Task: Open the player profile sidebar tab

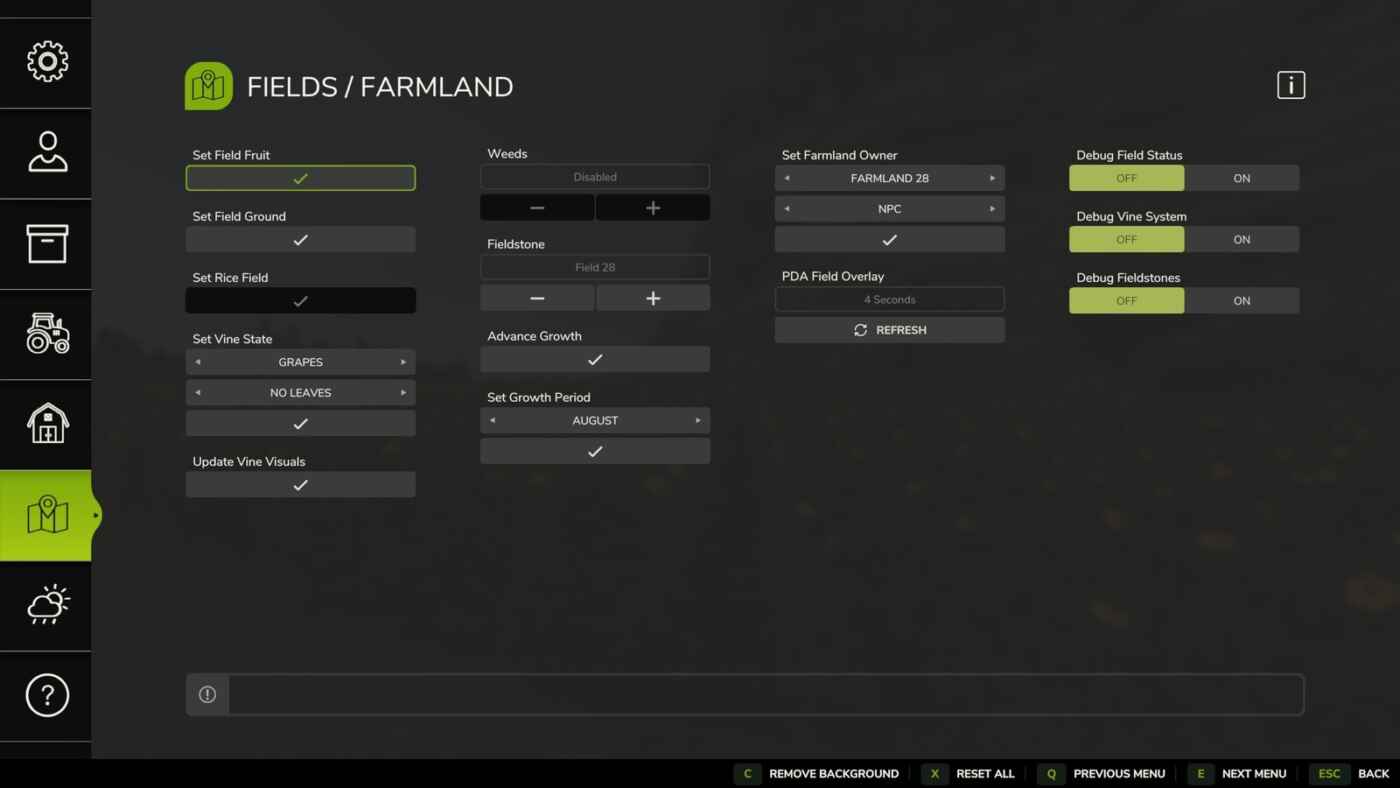Action: pyautogui.click(x=46, y=153)
